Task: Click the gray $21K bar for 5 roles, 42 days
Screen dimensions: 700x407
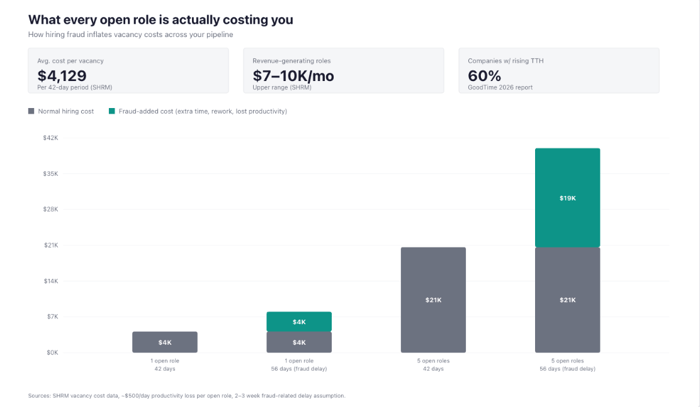Action: click(x=433, y=300)
